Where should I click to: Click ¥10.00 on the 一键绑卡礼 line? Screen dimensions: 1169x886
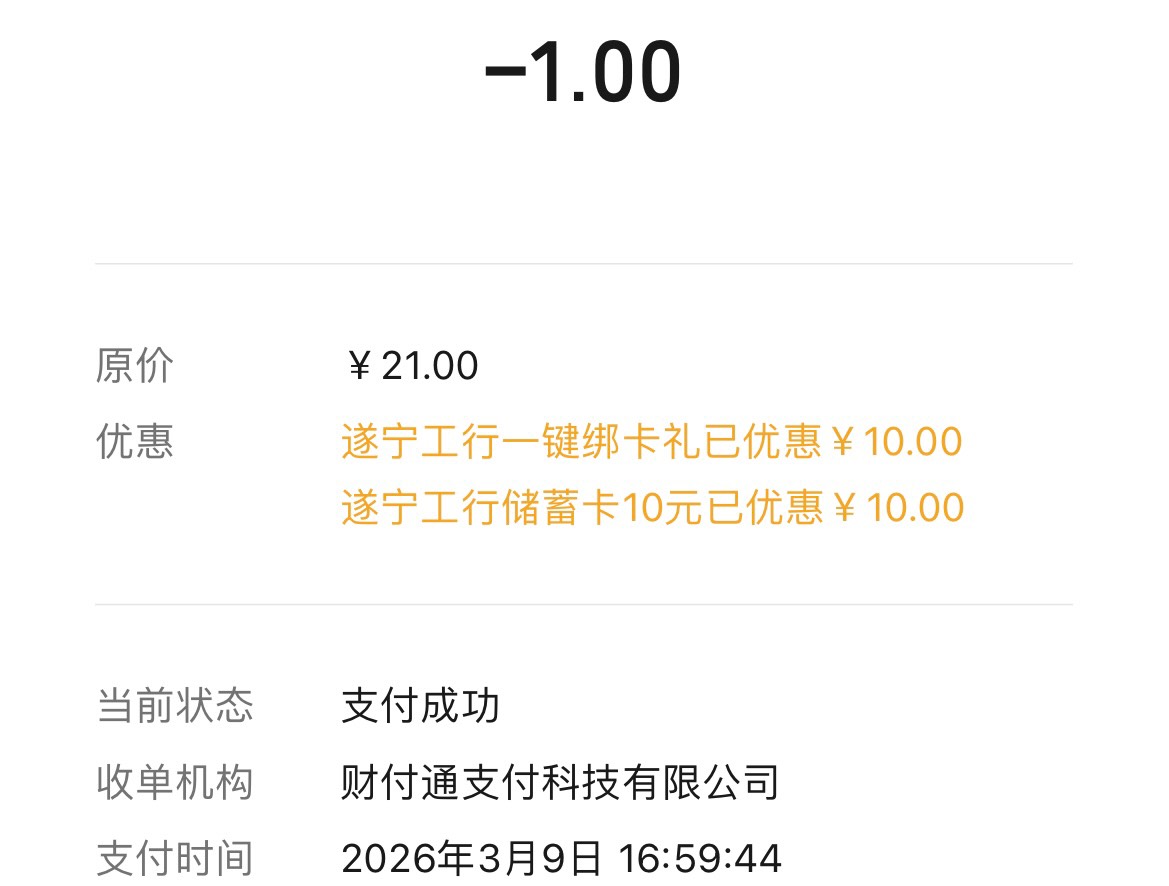(x=896, y=441)
